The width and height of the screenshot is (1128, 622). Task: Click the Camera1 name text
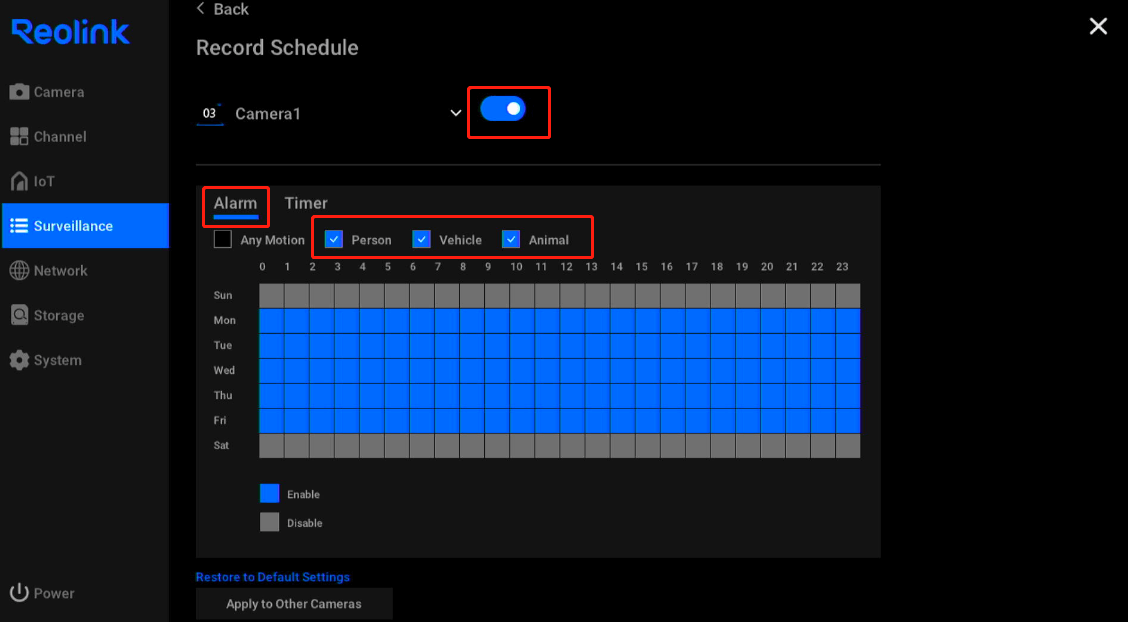tap(268, 114)
